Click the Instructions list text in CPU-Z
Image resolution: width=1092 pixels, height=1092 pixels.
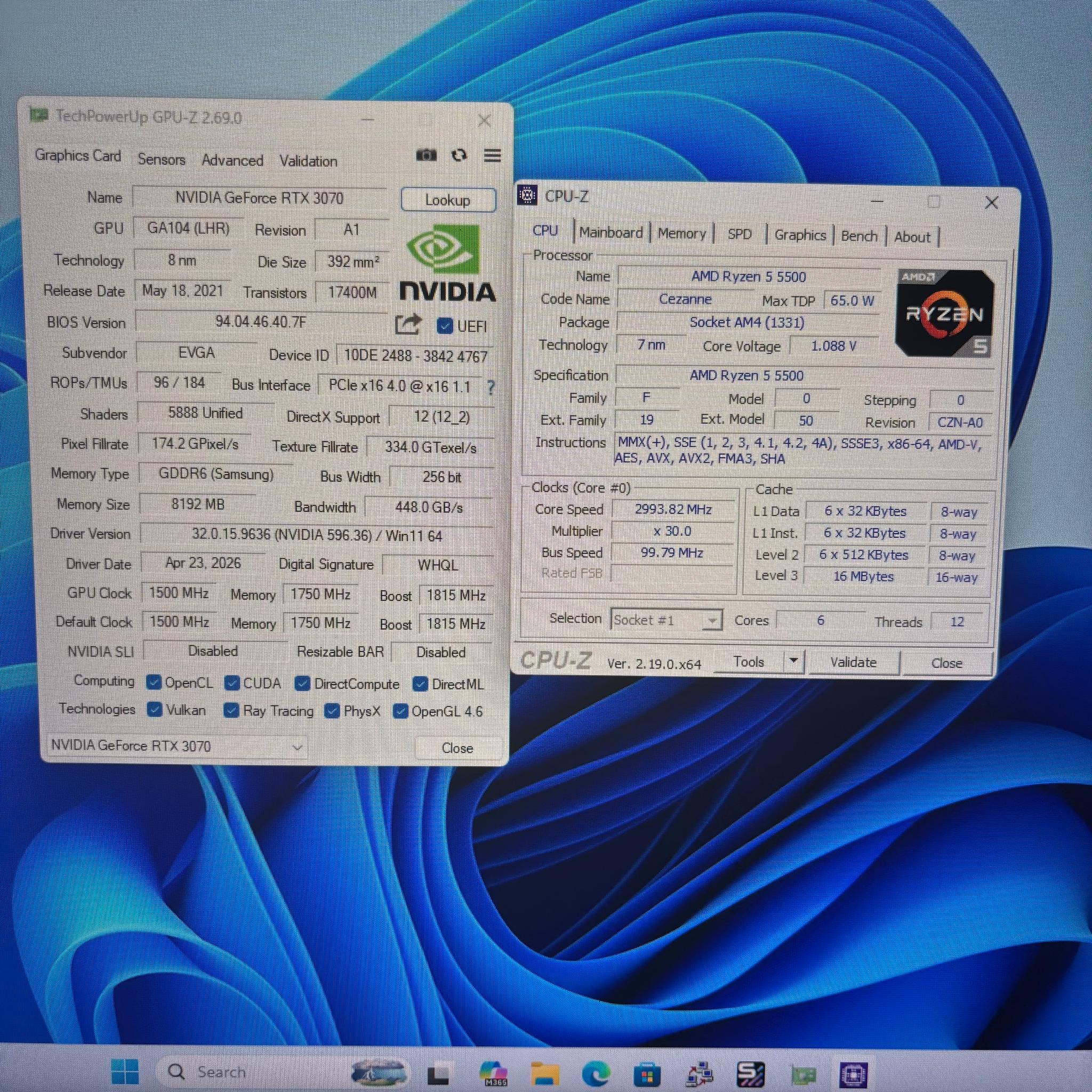click(798, 451)
